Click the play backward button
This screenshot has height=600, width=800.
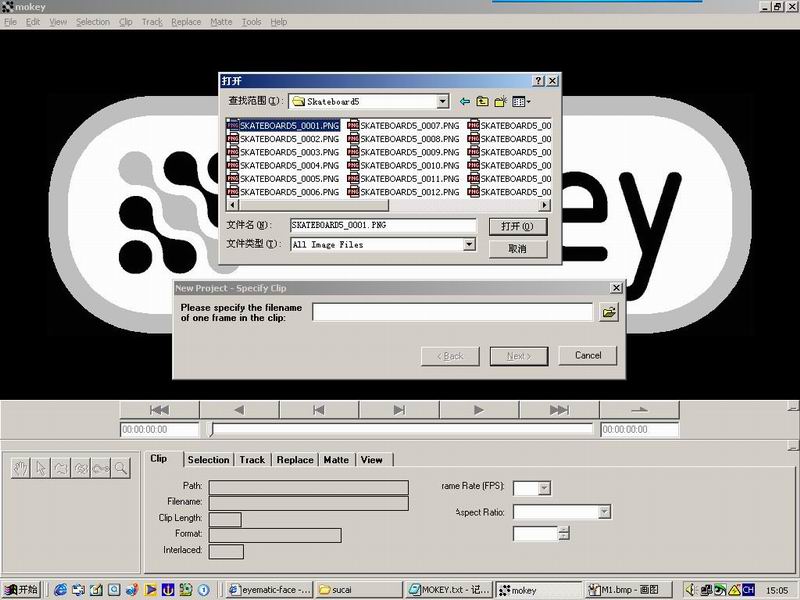(239, 410)
